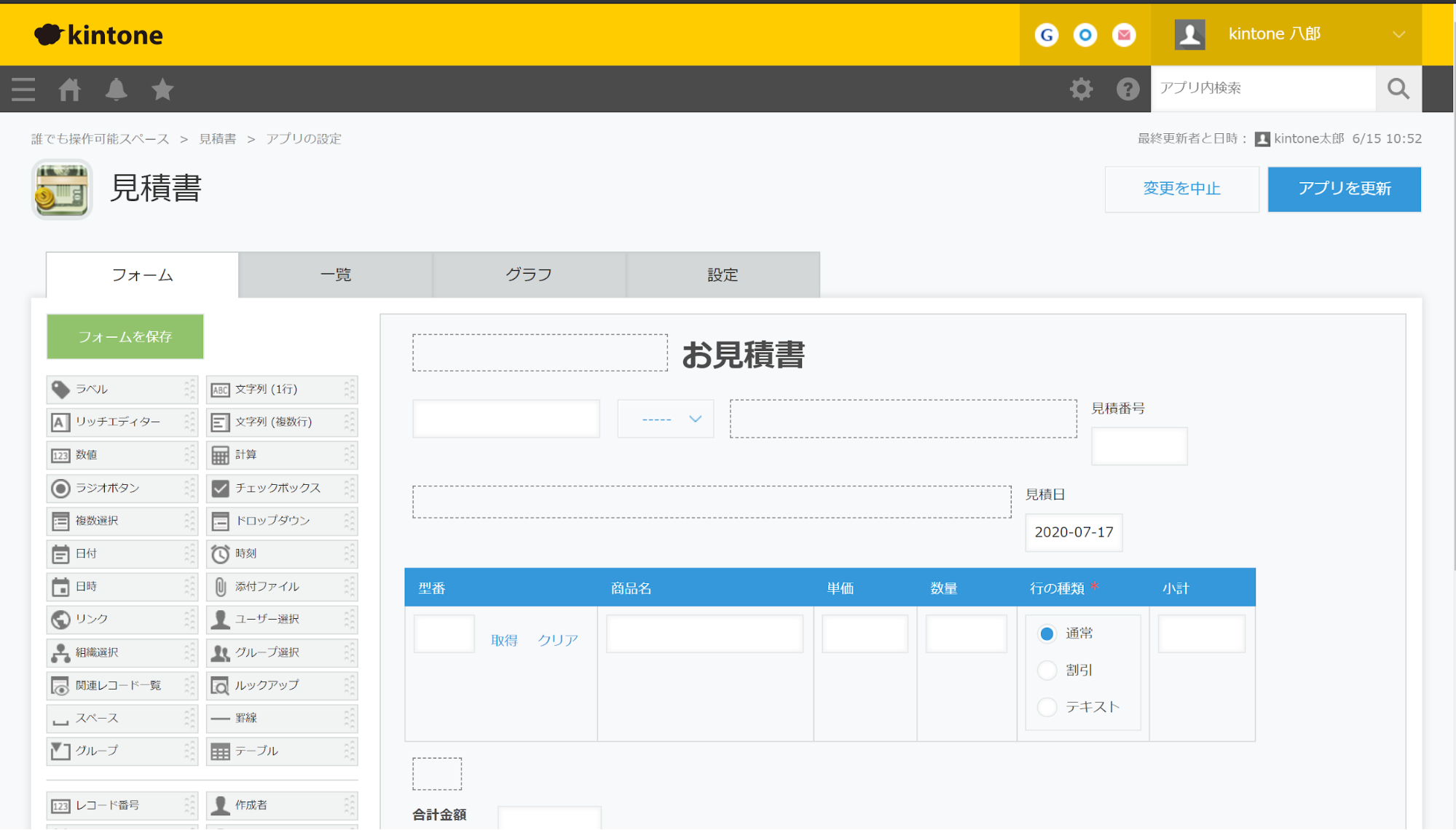Image resolution: width=1456 pixels, height=830 pixels.
Task: Select the 通常 radio button
Action: coord(1047,633)
